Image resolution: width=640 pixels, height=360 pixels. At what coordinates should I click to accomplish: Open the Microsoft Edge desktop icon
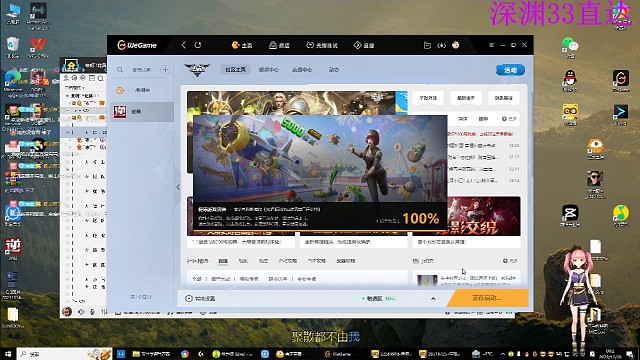[13, 80]
